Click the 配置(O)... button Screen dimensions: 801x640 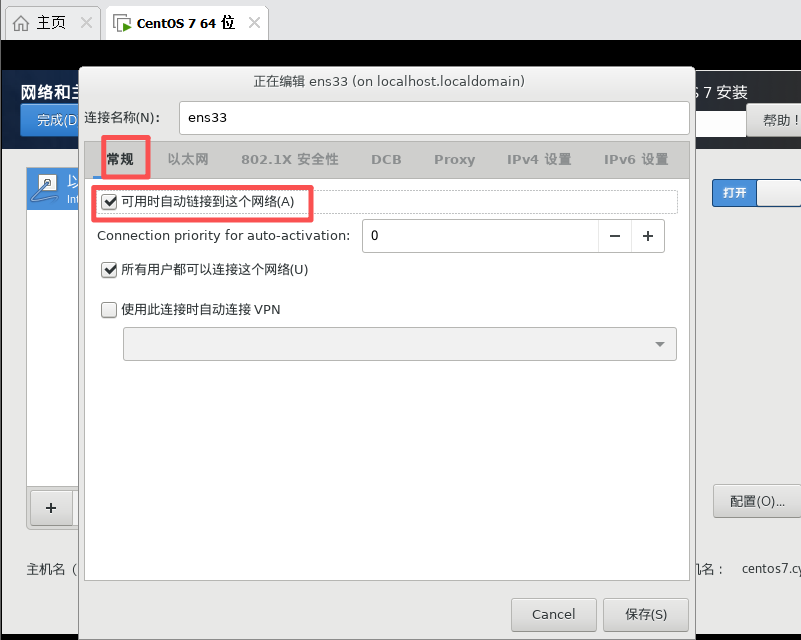757,502
